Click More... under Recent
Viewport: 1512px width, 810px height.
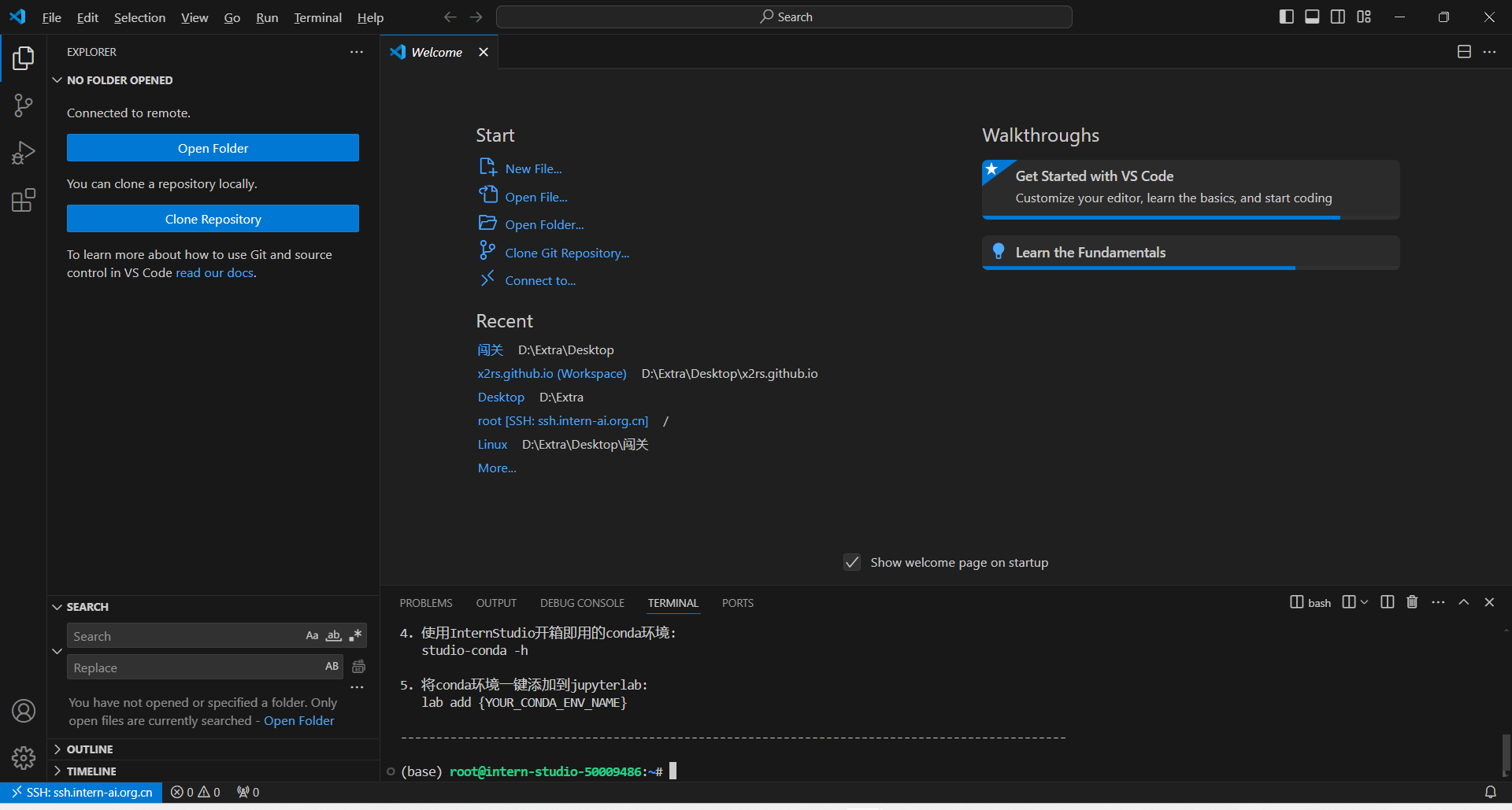(x=497, y=468)
